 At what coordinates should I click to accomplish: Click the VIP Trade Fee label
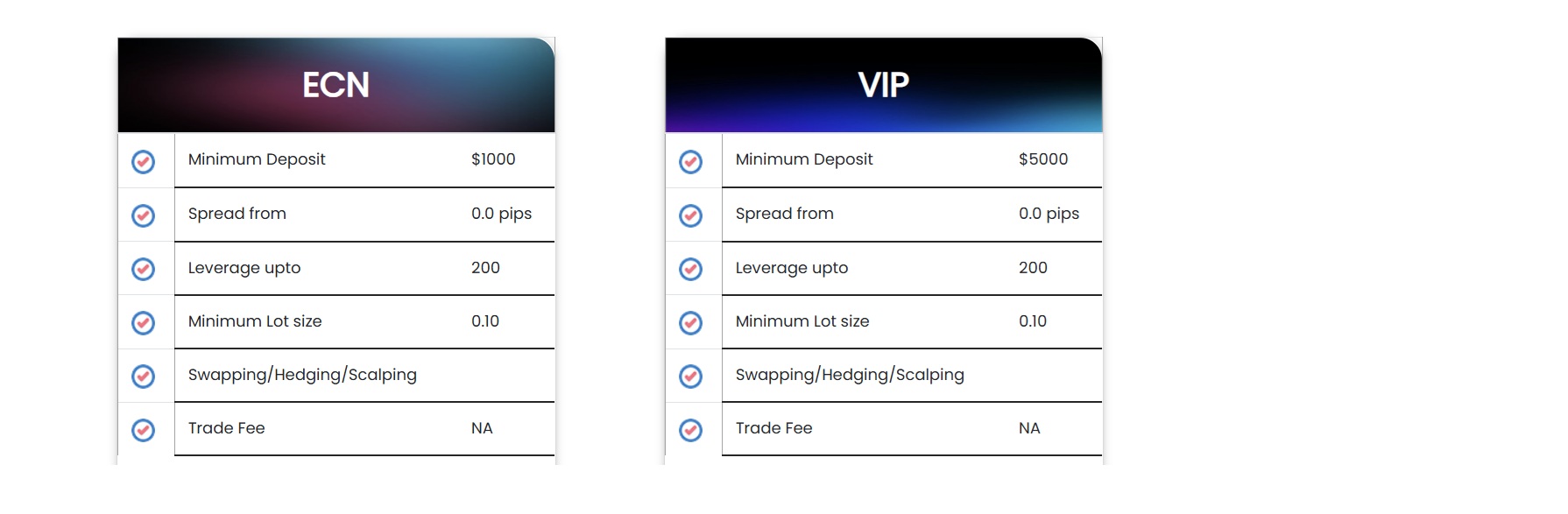pyautogui.click(x=774, y=428)
